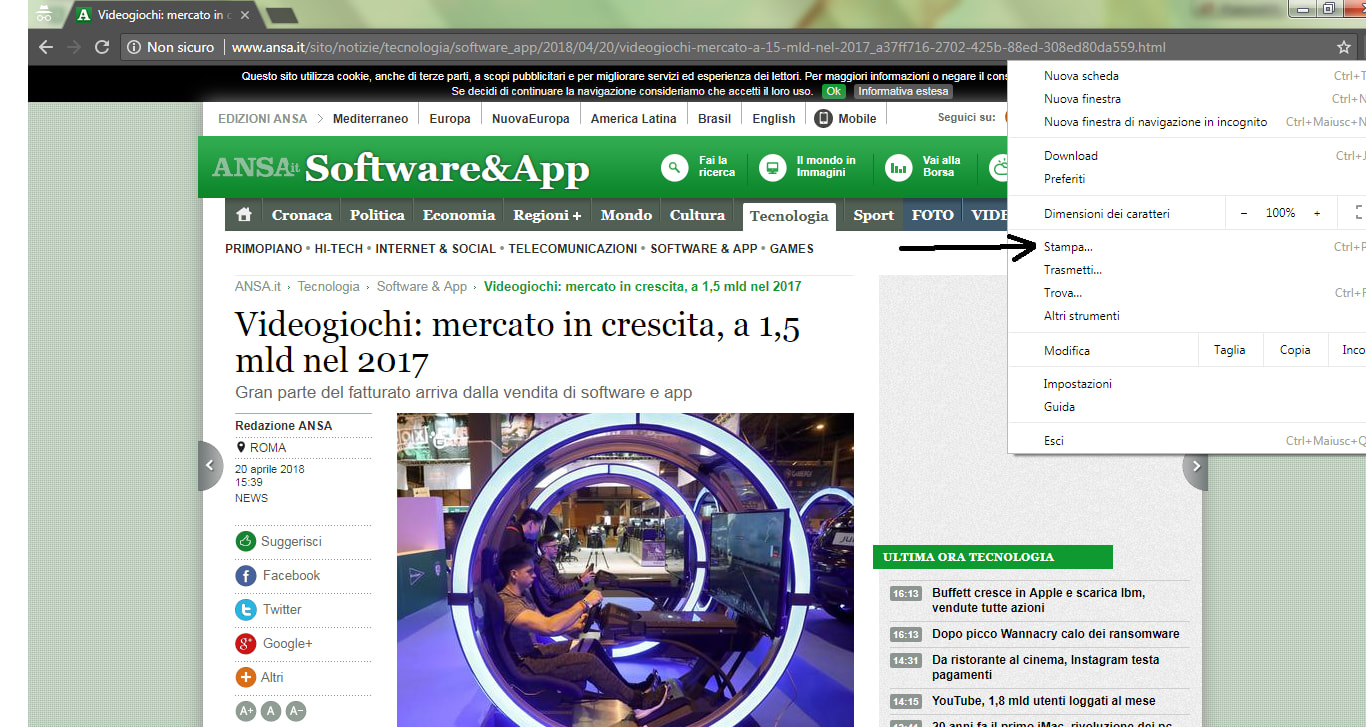1366x727 pixels.
Task: Click Il mondo in Immagini icon
Action: click(x=772, y=167)
